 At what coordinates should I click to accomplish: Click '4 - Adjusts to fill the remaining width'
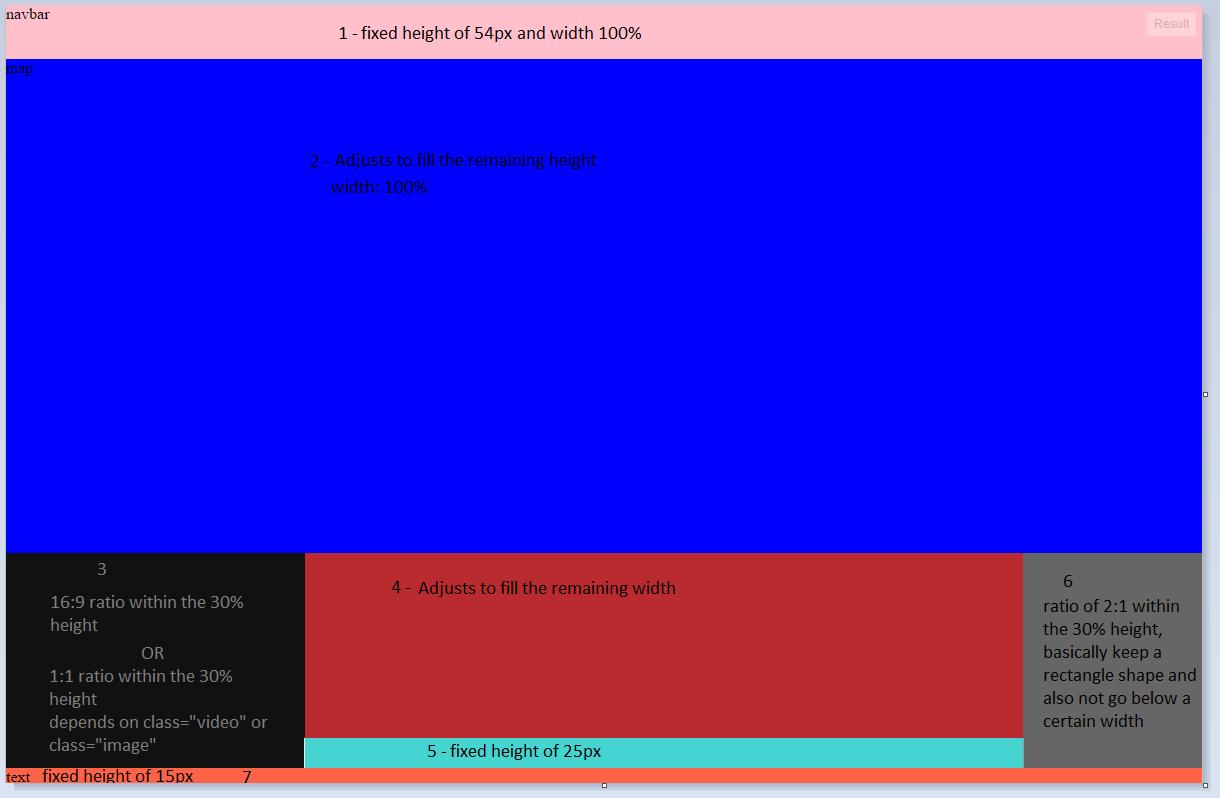[533, 588]
